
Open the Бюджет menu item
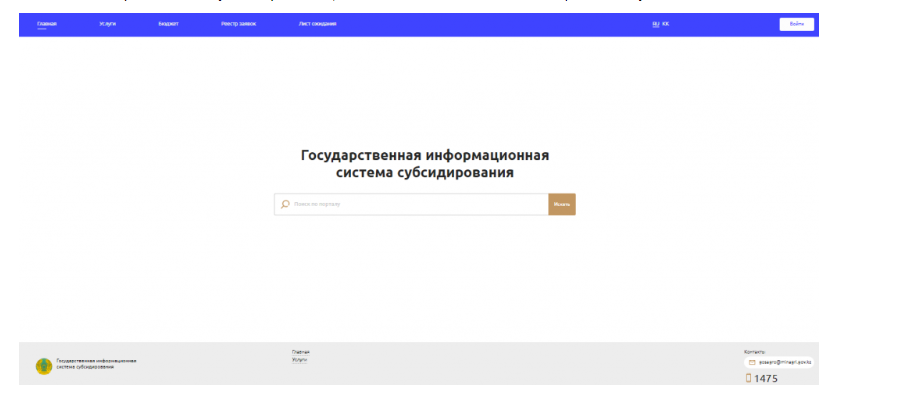(169, 24)
